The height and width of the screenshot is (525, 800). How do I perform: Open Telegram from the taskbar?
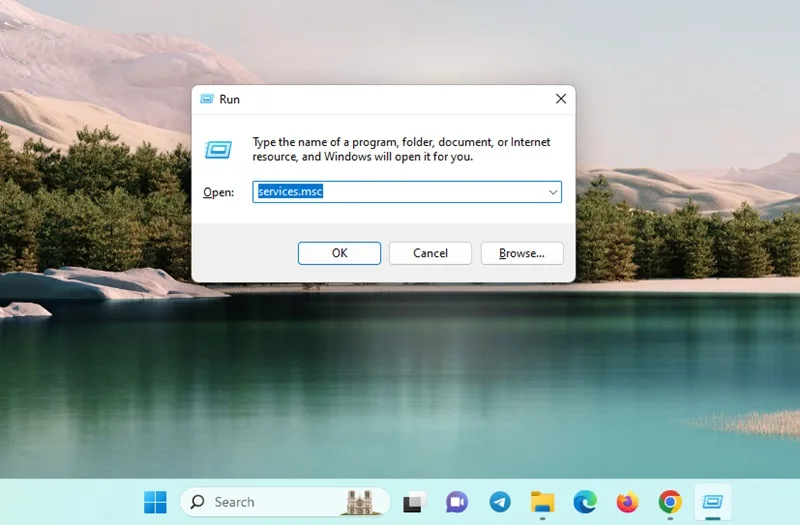pos(499,502)
